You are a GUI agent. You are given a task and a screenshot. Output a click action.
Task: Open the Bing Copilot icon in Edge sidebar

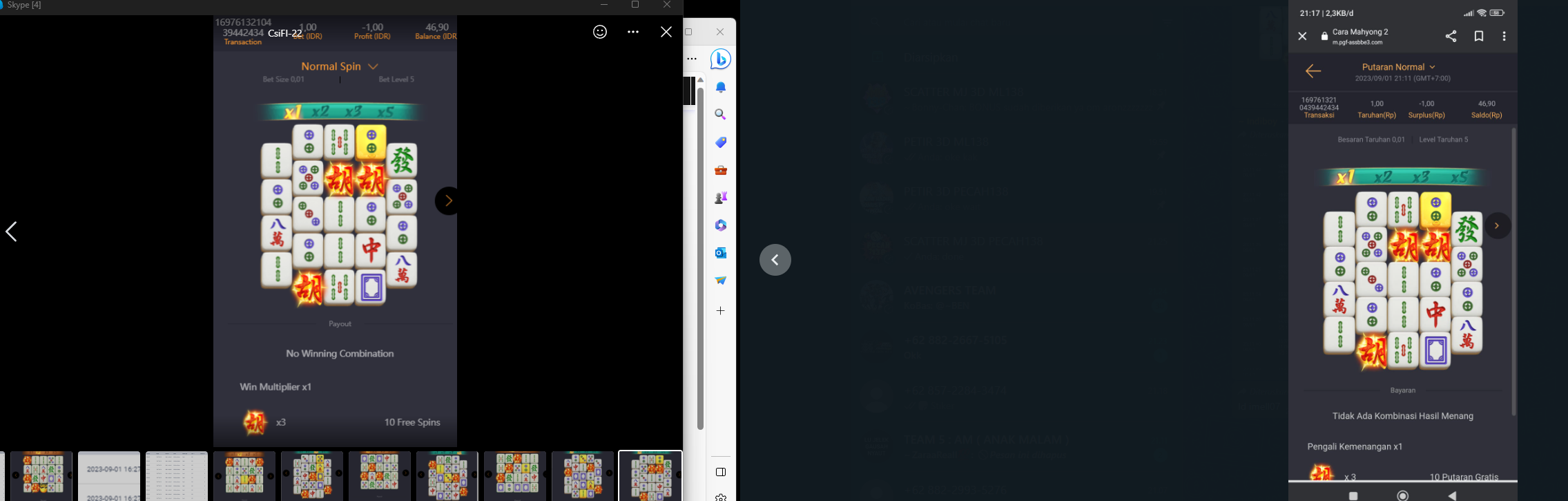(721, 59)
